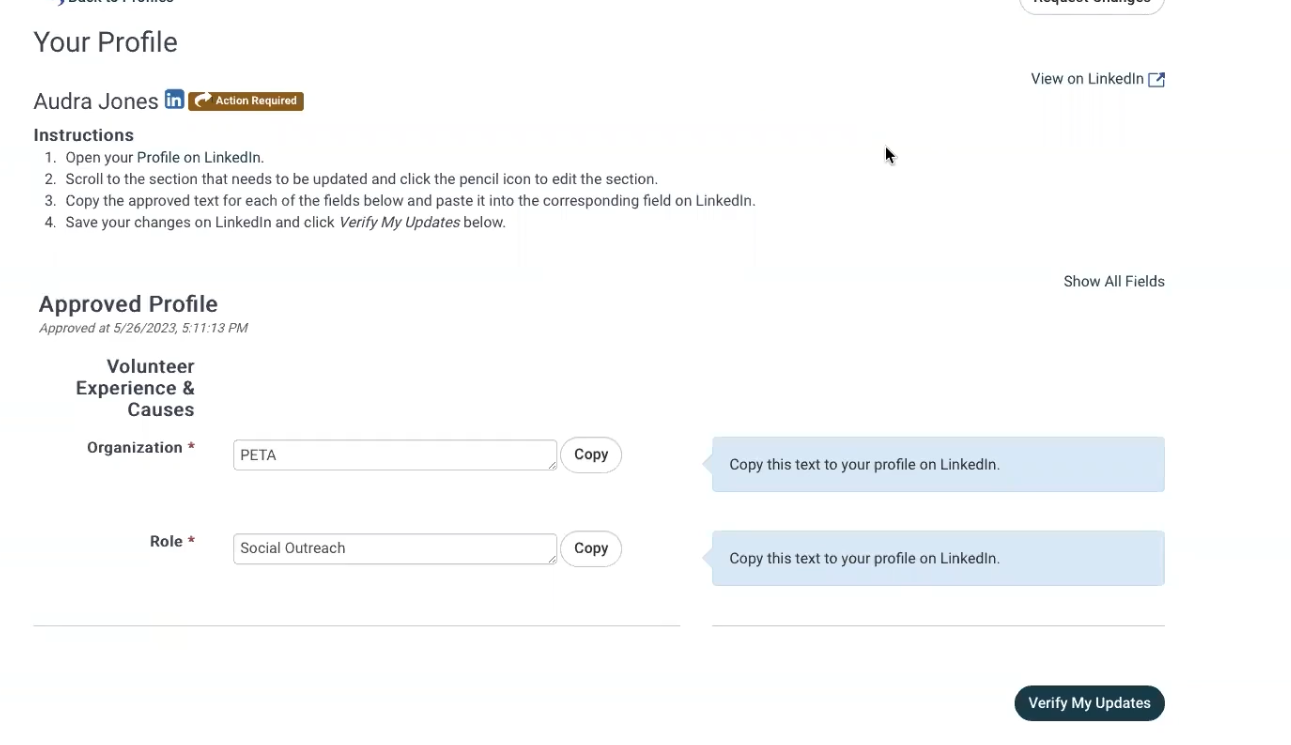
Task: Click the resize handle of the Organization field
Action: coord(552,465)
